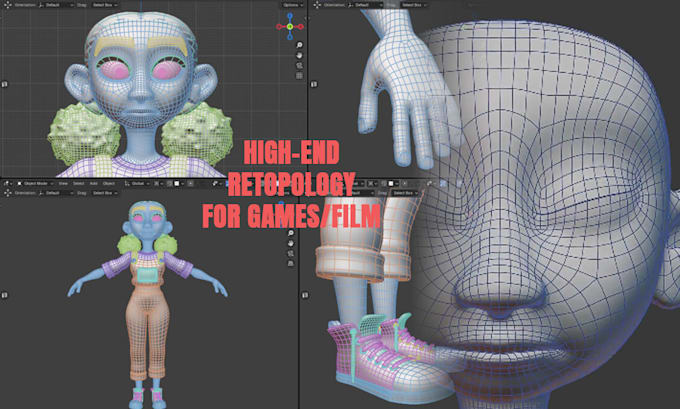Click the zoom magnifier in the full-body viewport

tap(291, 233)
